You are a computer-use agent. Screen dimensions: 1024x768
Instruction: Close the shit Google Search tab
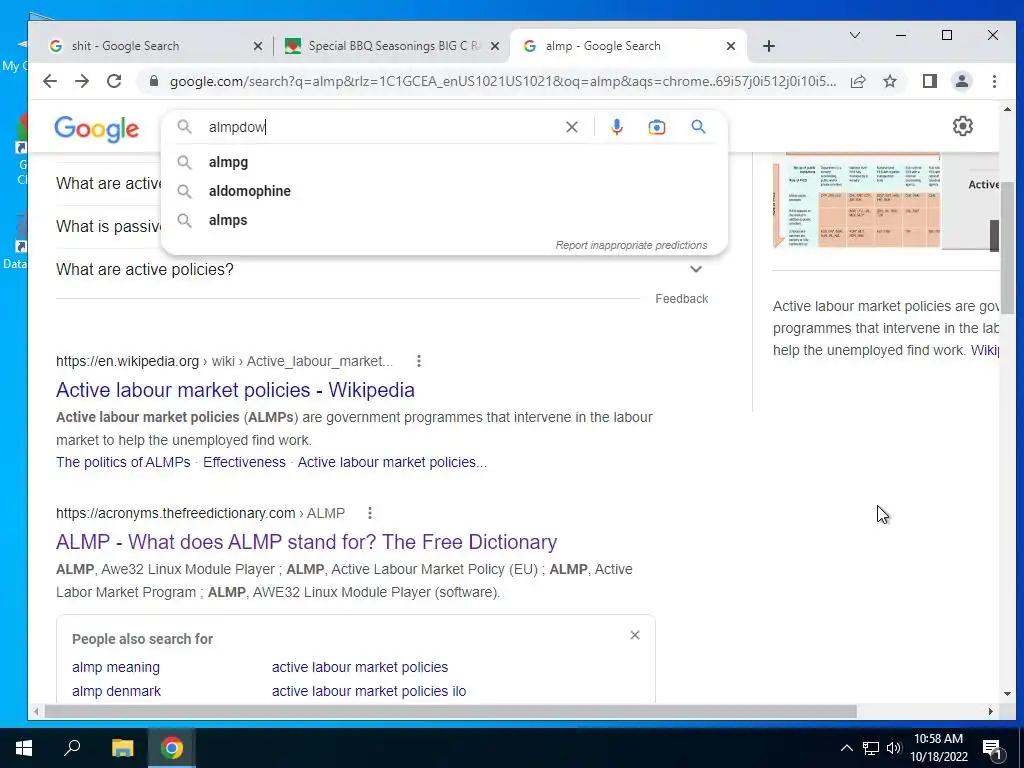point(258,46)
